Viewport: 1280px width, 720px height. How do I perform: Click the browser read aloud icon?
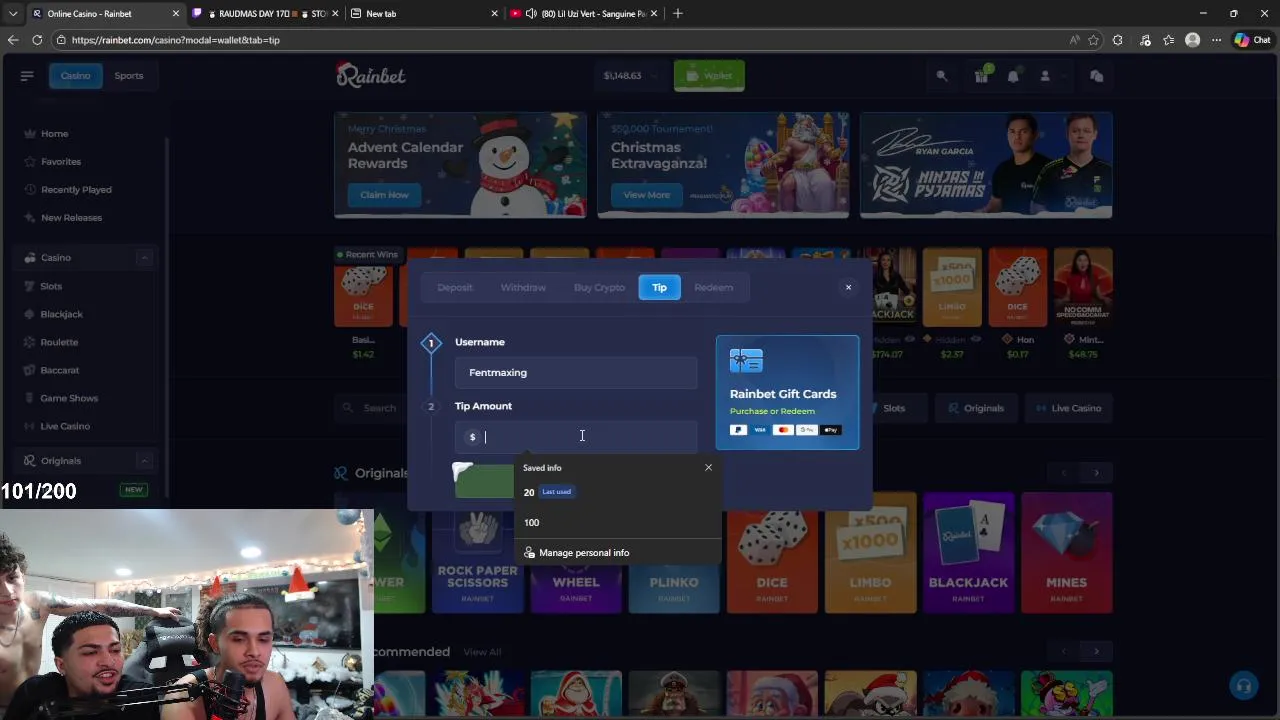(1074, 40)
